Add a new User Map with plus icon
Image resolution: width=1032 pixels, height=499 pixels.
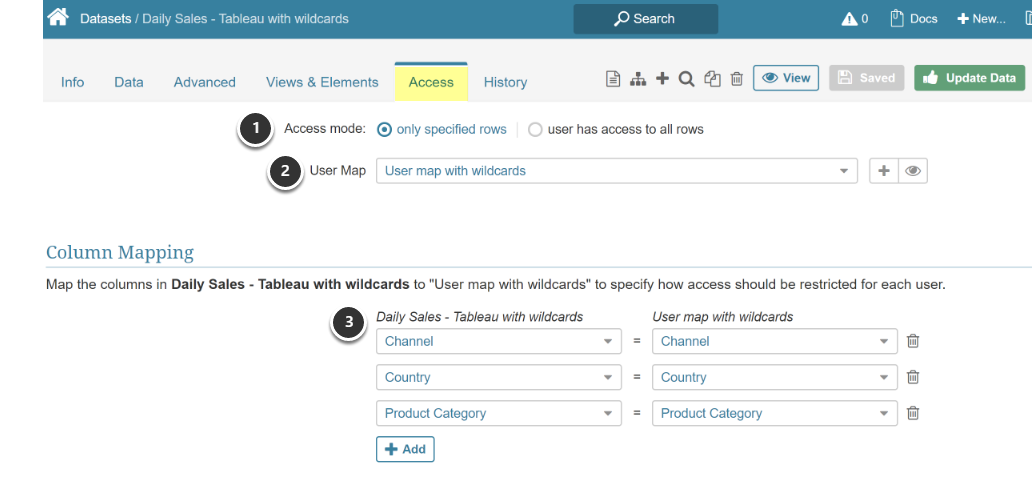point(884,171)
